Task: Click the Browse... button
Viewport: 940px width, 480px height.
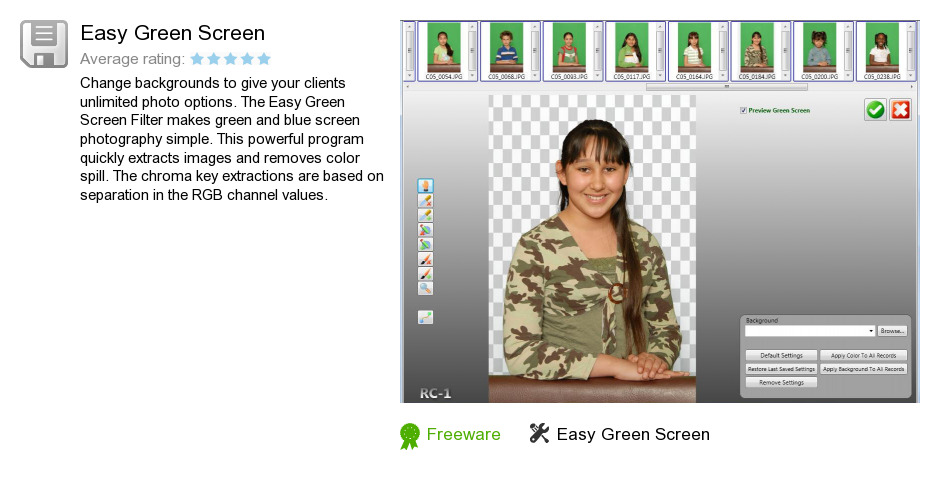Action: pyautogui.click(x=892, y=331)
